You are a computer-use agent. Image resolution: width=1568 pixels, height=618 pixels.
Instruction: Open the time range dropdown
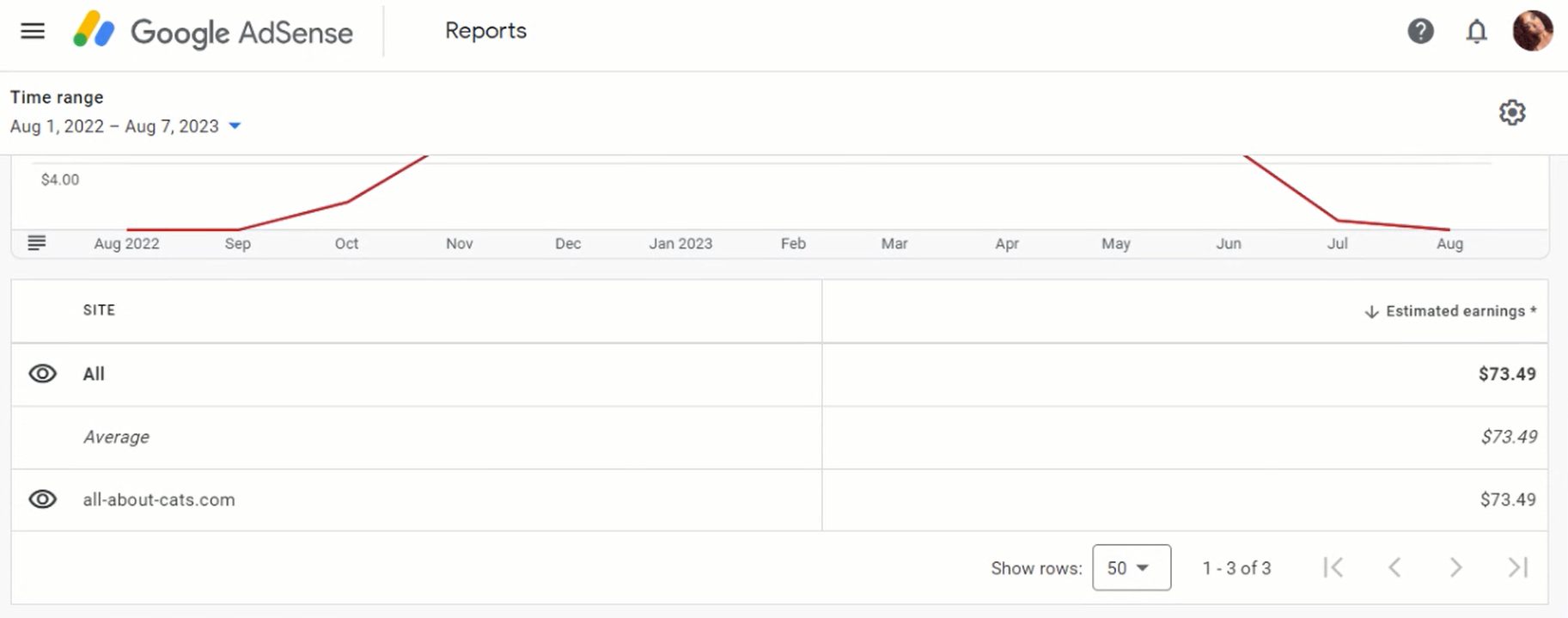[125, 126]
